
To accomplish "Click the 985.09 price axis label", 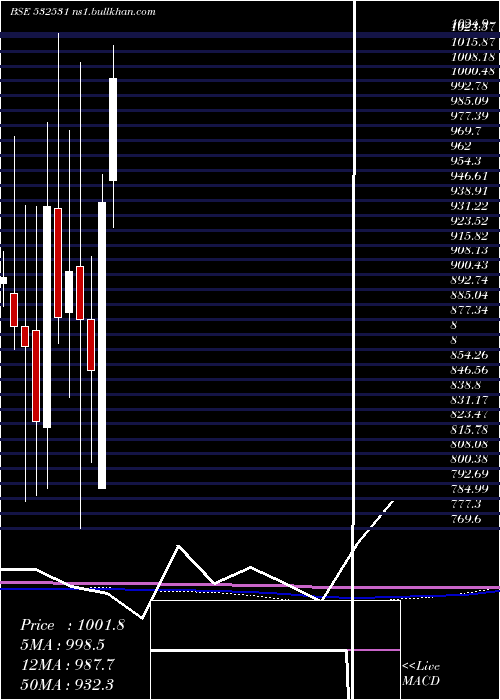I will pos(469,101).
